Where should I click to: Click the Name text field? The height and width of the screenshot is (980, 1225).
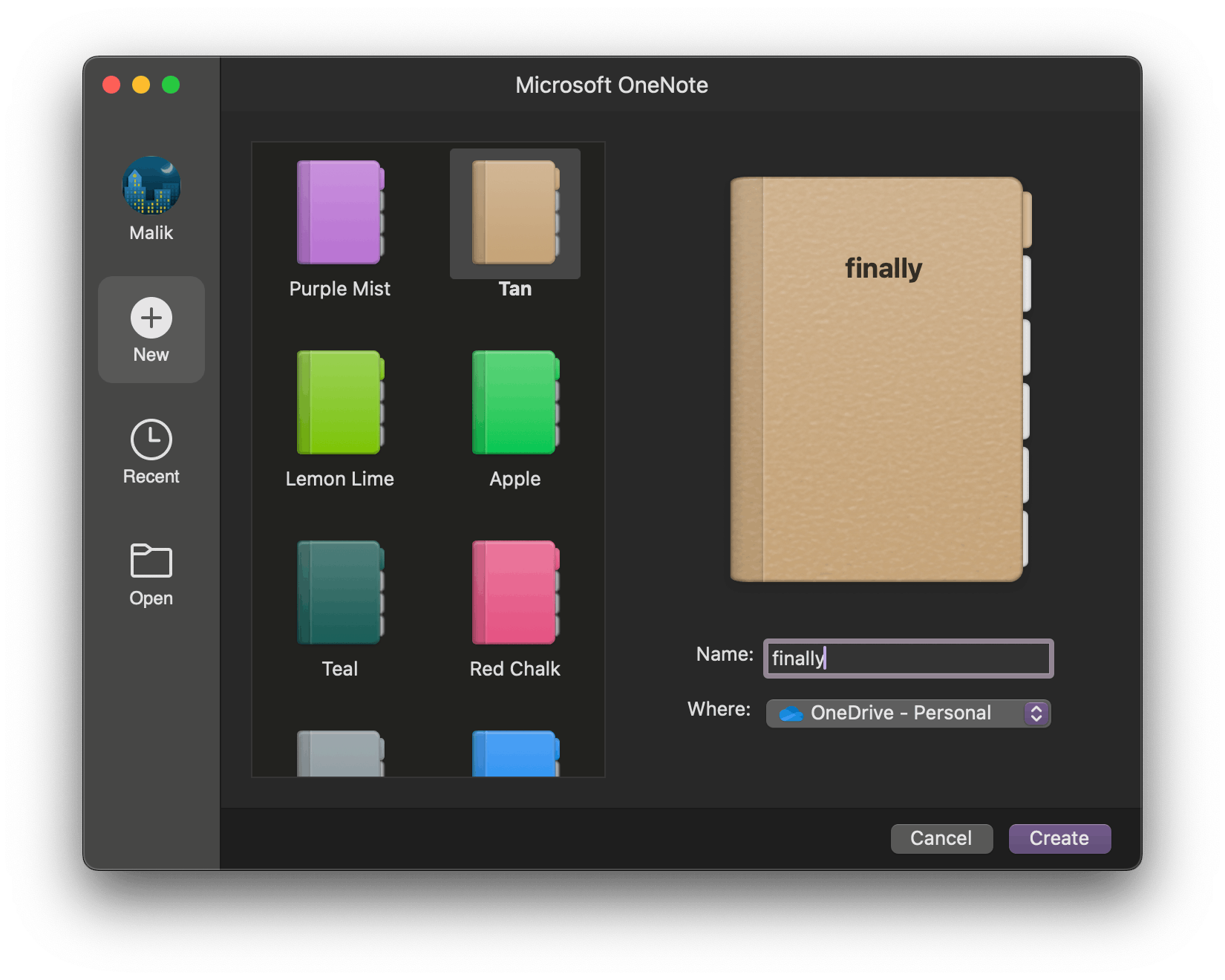point(909,659)
